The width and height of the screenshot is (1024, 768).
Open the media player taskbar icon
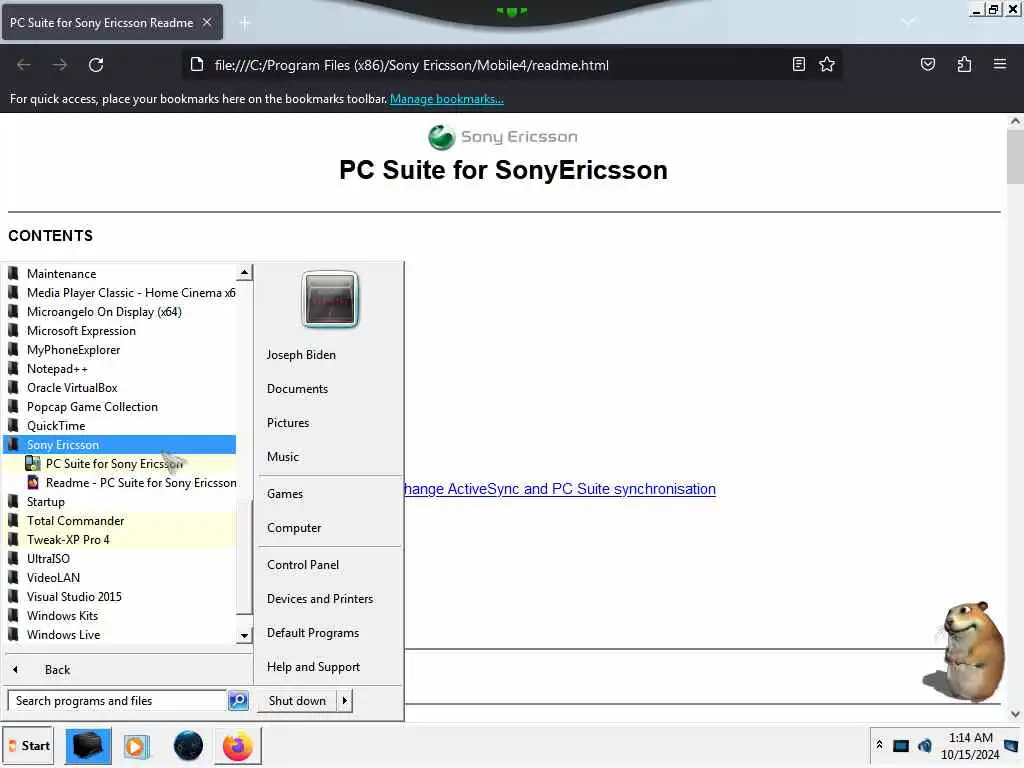[137, 746]
